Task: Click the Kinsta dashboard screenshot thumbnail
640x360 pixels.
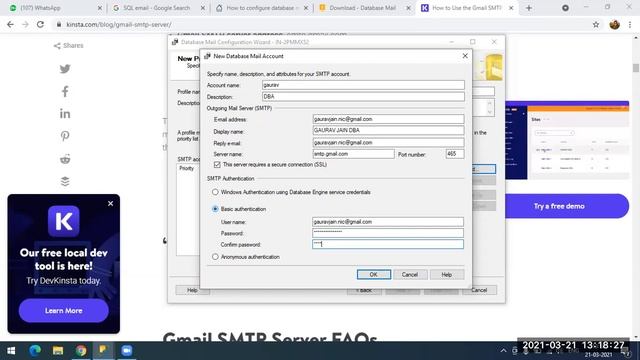Action: pos(567,140)
